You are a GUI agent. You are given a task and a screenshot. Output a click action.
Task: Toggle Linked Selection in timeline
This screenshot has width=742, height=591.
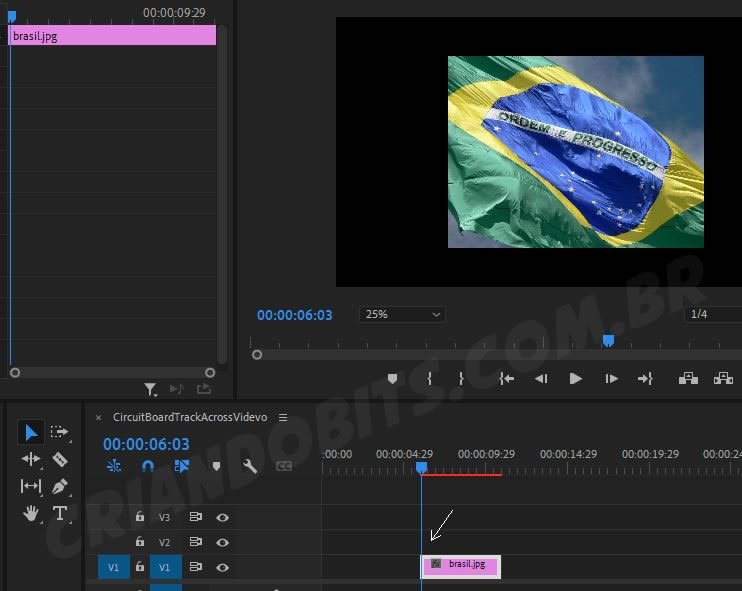coord(182,467)
